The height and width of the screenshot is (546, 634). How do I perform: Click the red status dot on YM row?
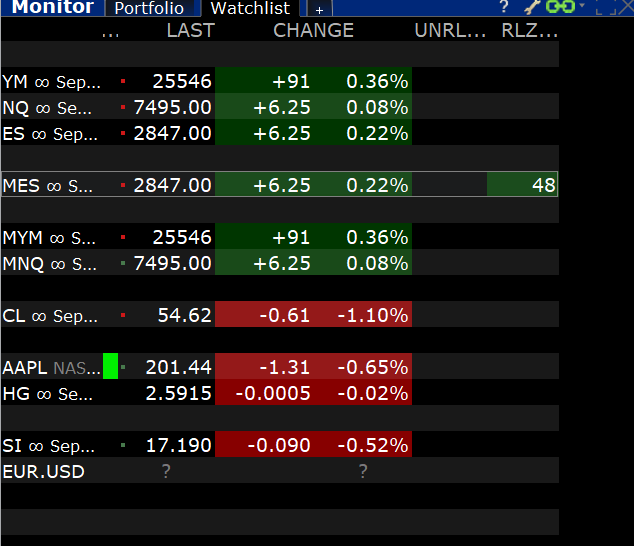click(123, 81)
